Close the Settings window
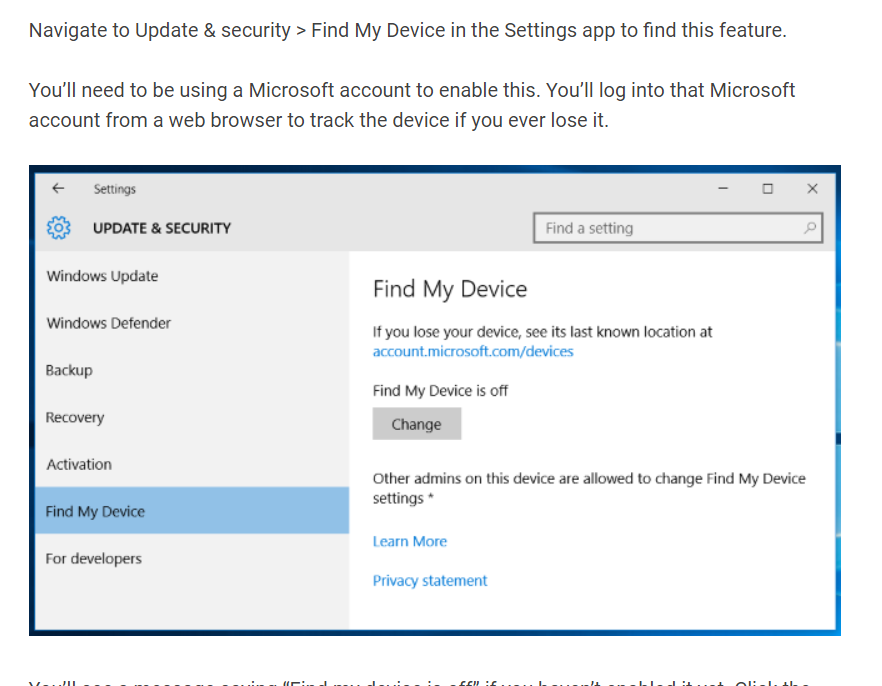The width and height of the screenshot is (882, 686). (x=812, y=188)
